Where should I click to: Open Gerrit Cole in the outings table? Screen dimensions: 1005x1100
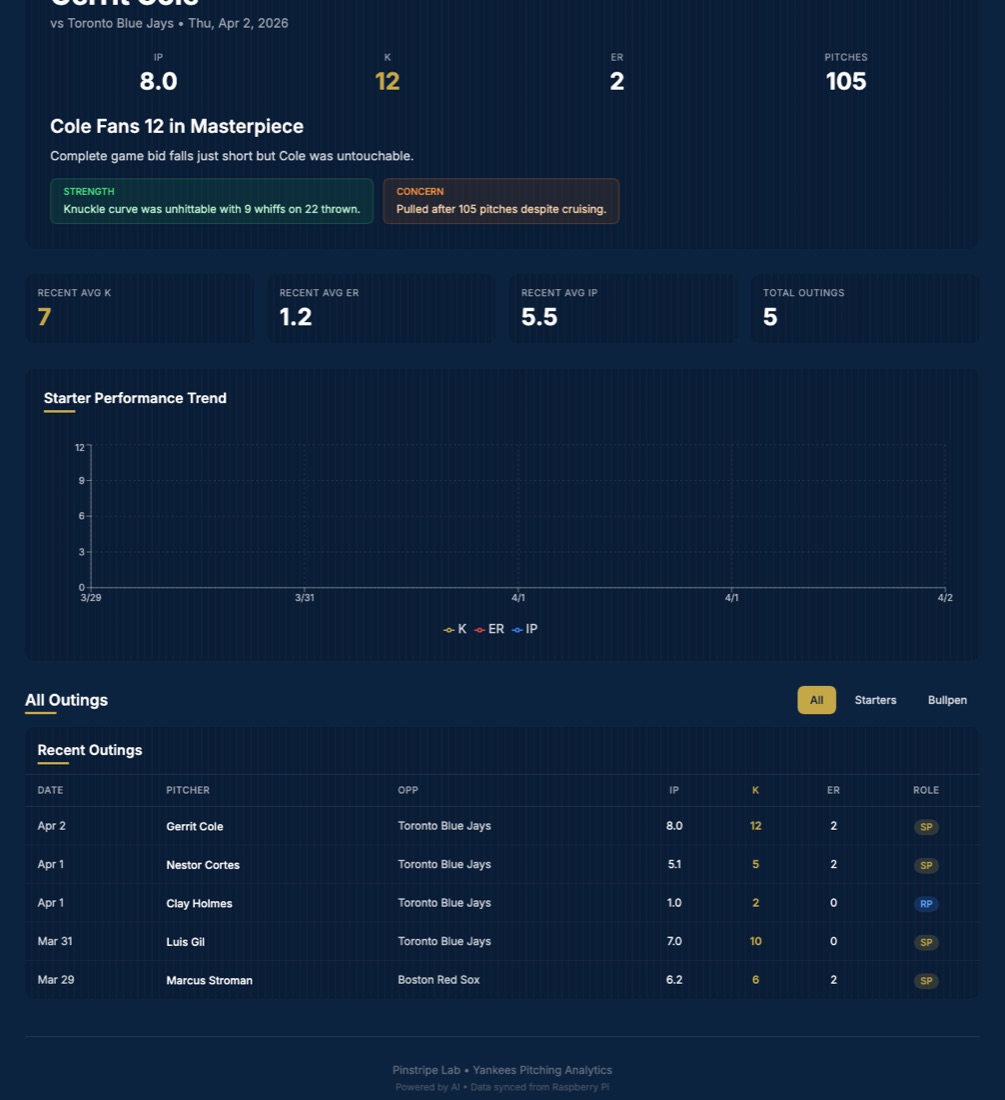pyautogui.click(x=194, y=826)
